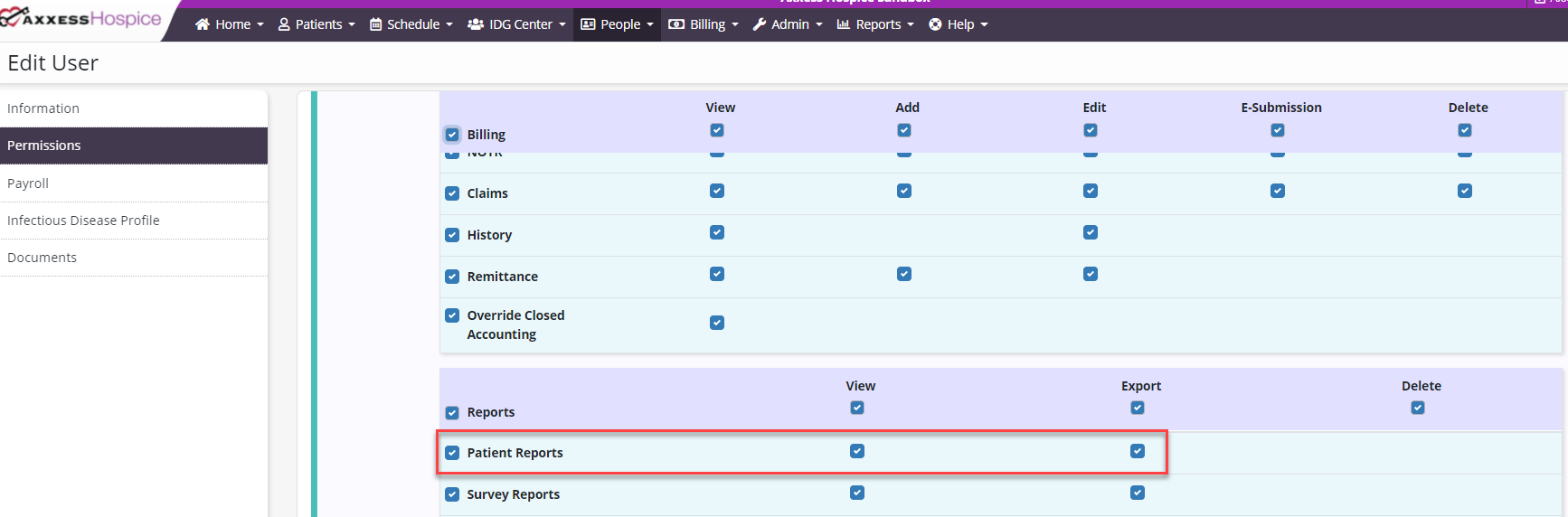
Task: Click the Axxess Hospice logo
Action: click(x=81, y=18)
